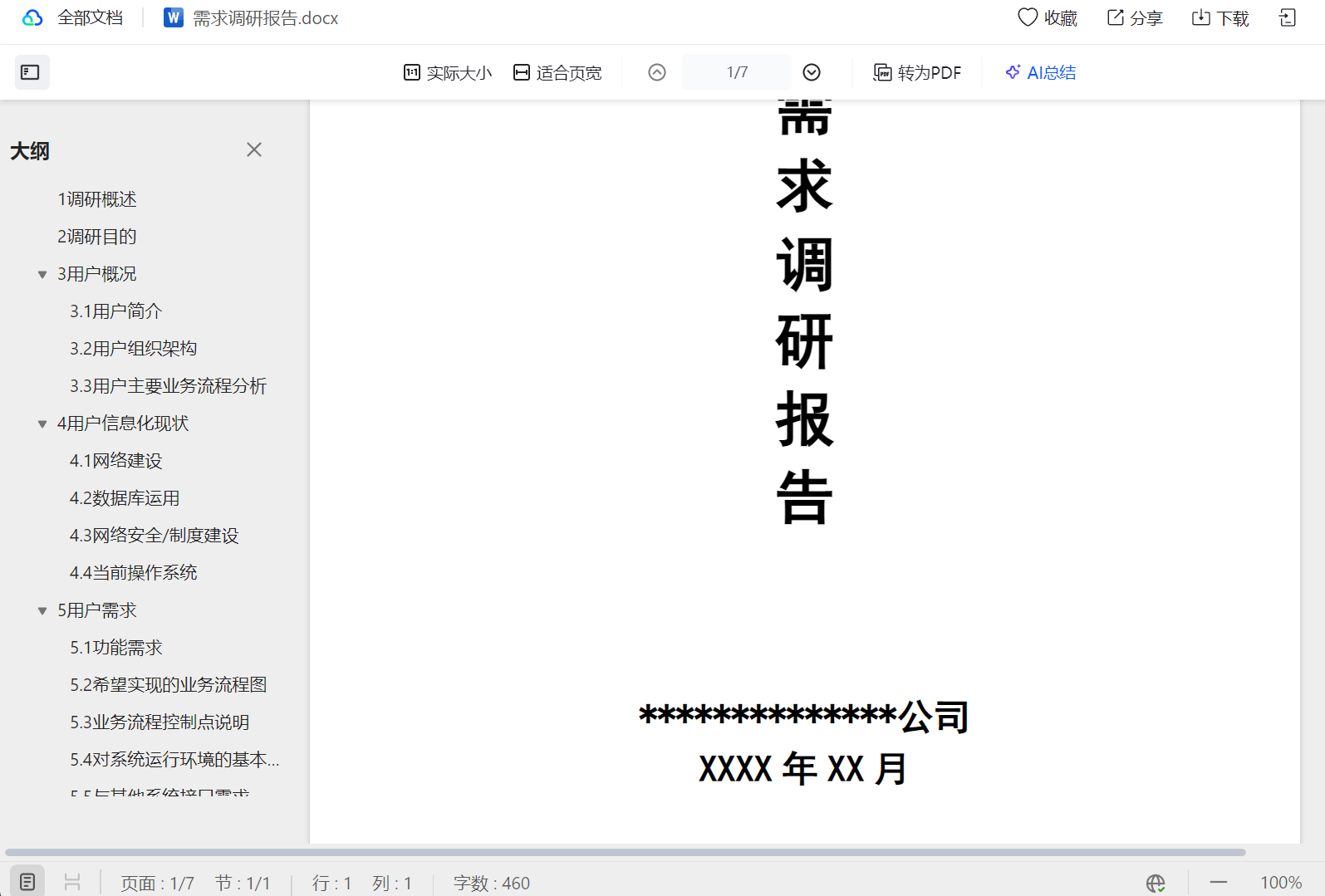Screen dimensions: 1325x896
Task: Click the 下载 download button
Action: coord(1220,18)
